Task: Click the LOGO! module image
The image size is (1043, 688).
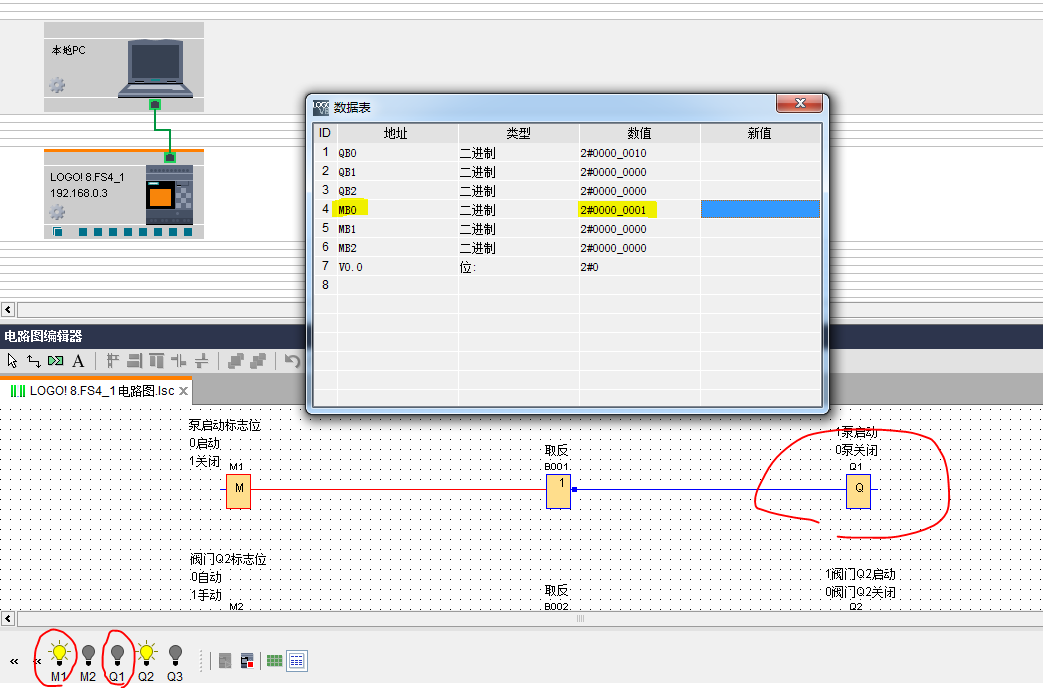Action: (x=170, y=194)
